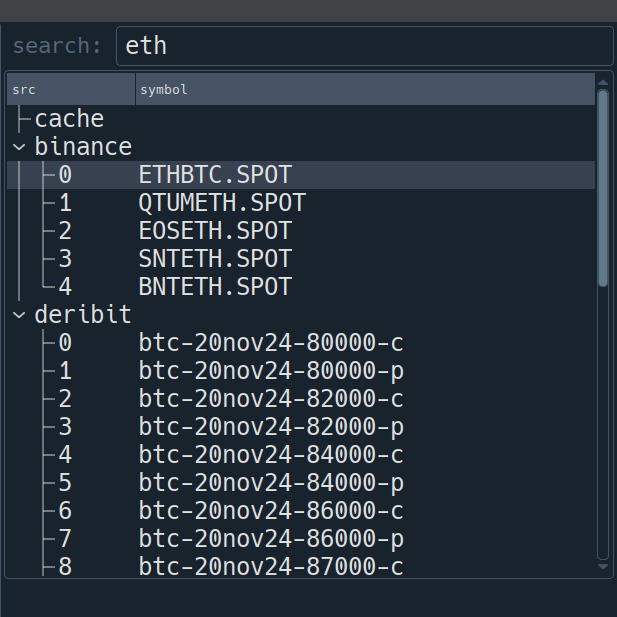The image size is (617, 617).
Task: Choose btc-20nov24-87000-c at list bottom
Action: pos(271,567)
